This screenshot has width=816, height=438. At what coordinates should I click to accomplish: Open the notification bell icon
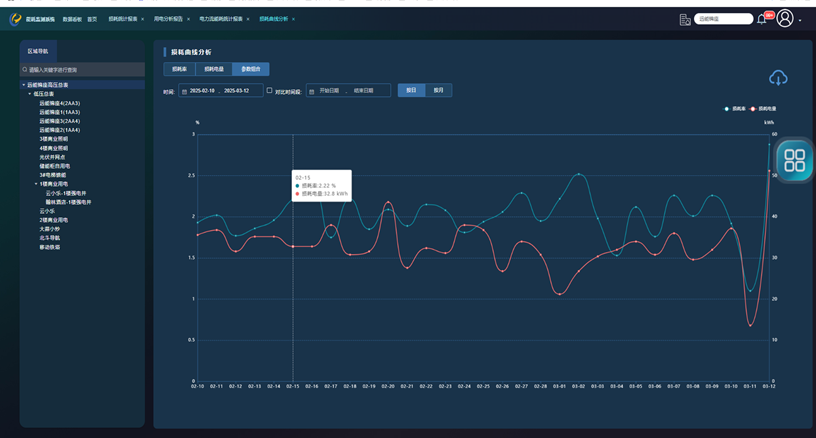(762, 19)
